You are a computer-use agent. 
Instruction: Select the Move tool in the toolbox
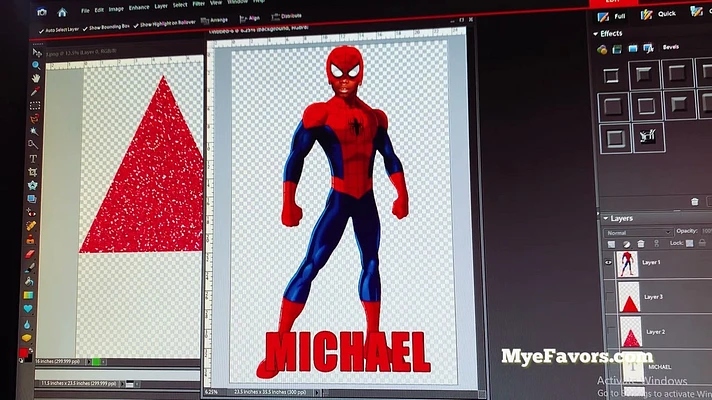(37, 53)
